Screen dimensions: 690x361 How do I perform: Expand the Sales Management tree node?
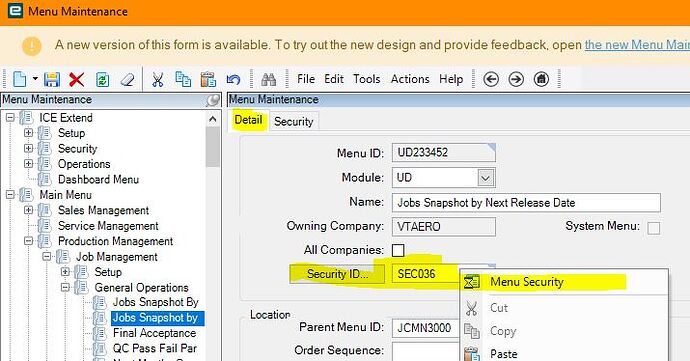(28, 210)
